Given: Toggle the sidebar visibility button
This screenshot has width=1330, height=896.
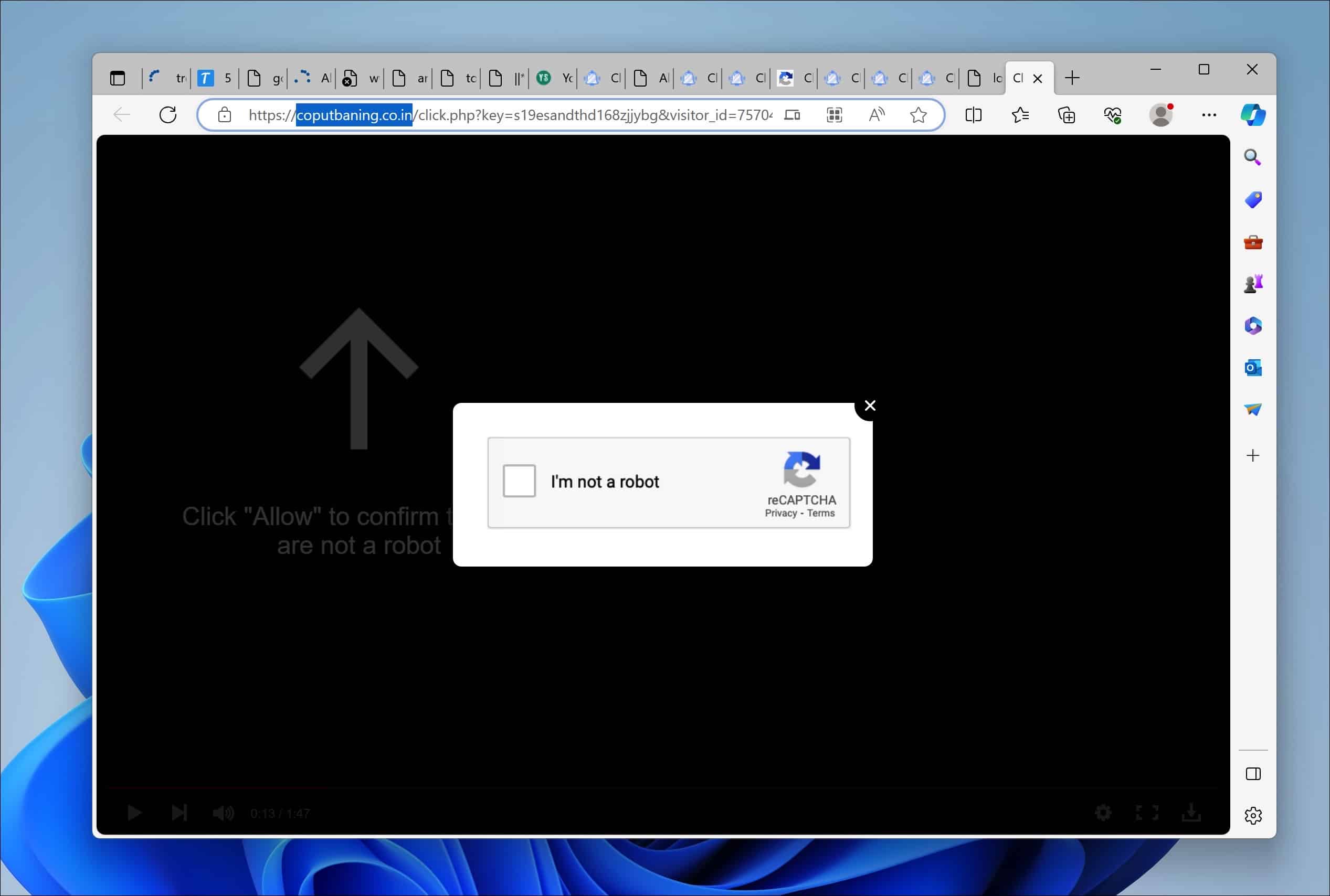Looking at the screenshot, I should point(1253,774).
